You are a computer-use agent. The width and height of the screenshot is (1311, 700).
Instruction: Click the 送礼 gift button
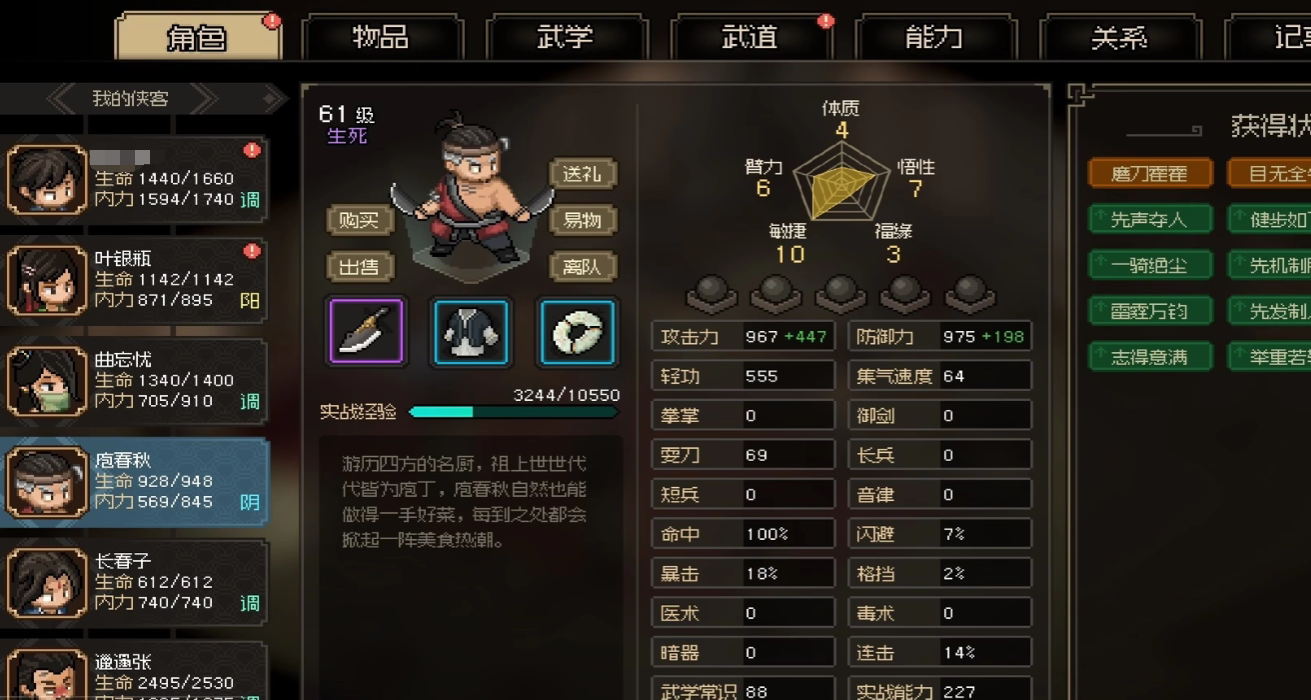point(583,174)
